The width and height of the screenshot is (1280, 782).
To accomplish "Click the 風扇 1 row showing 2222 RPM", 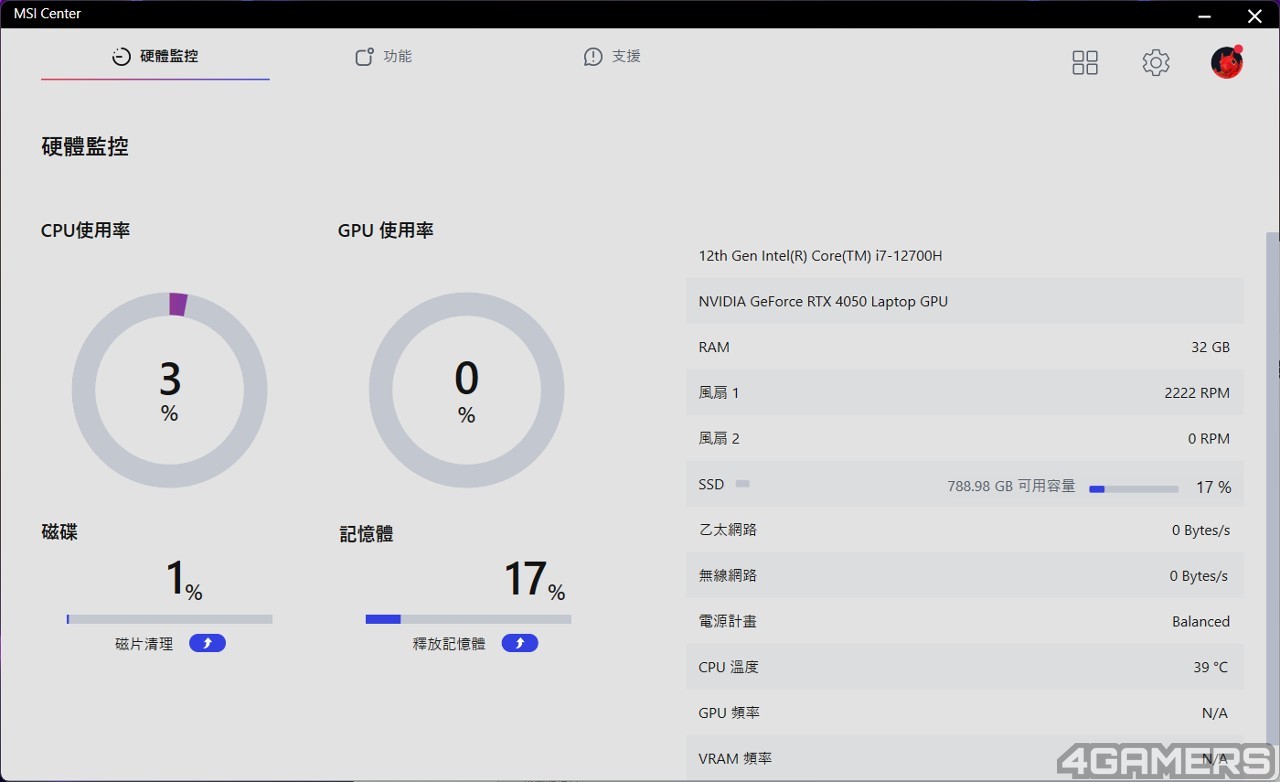I will point(965,393).
